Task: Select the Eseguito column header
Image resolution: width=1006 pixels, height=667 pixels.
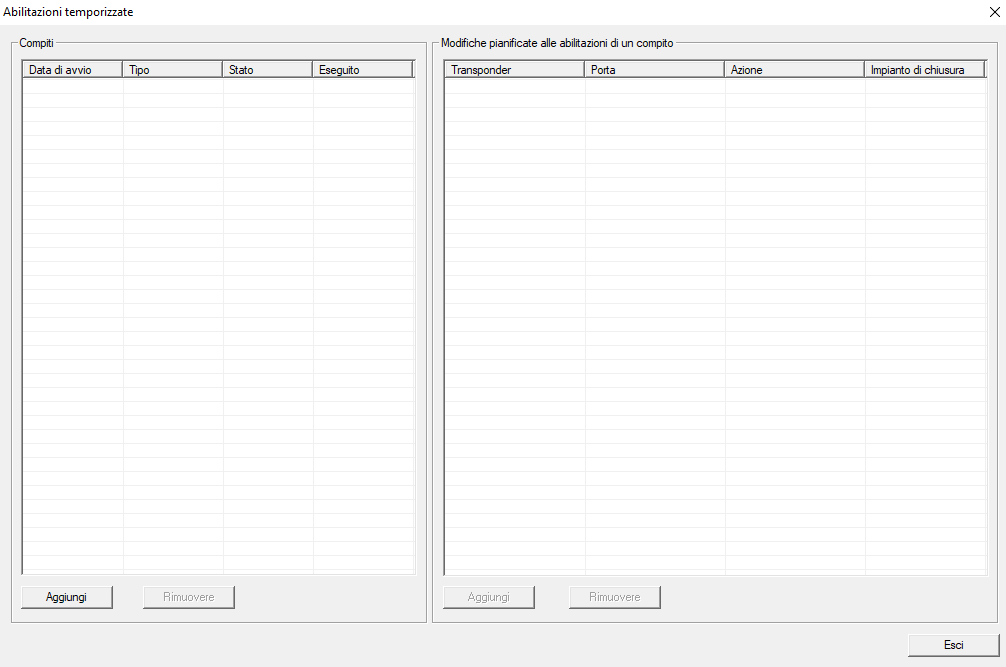Action: click(362, 70)
